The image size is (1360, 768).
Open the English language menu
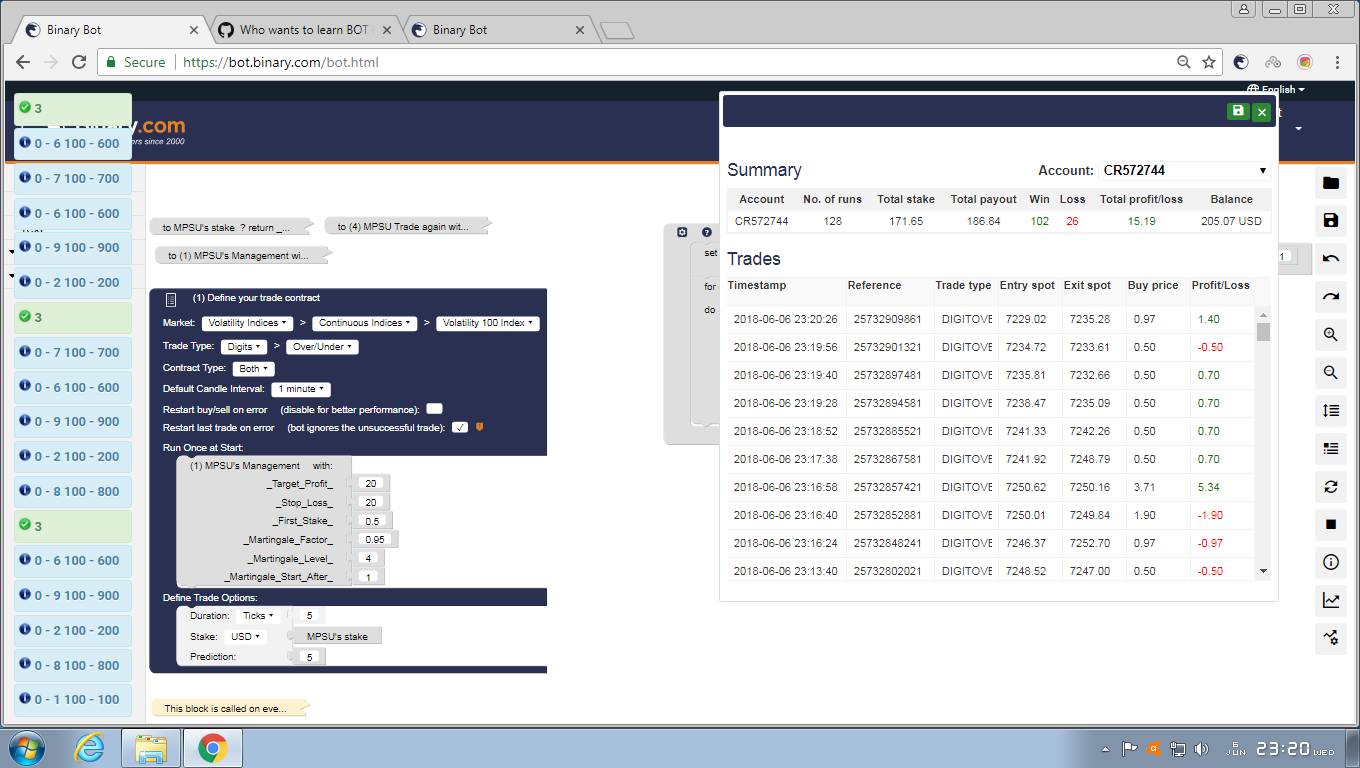[1276, 89]
